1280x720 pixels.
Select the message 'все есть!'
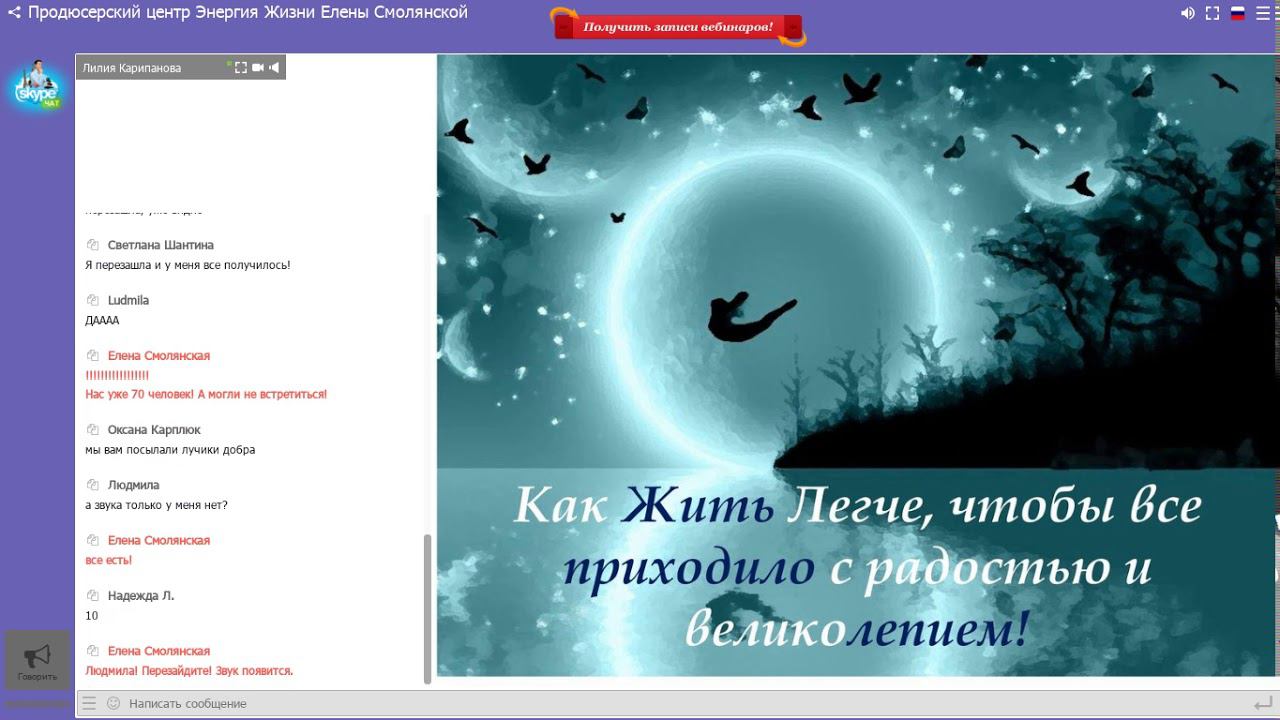click(109, 560)
